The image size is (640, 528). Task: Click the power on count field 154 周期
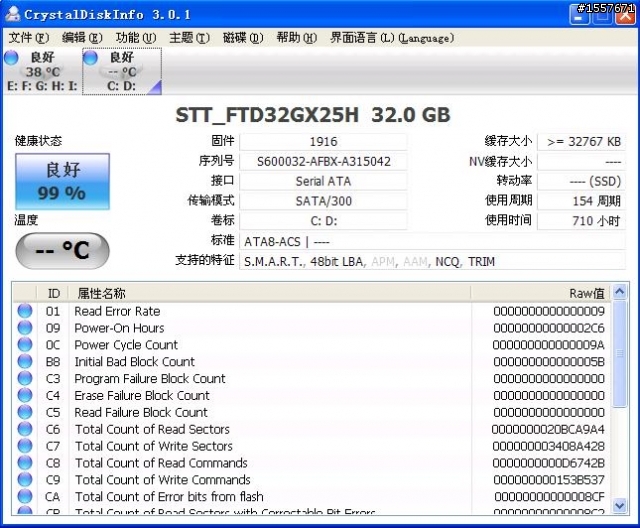[581, 201]
